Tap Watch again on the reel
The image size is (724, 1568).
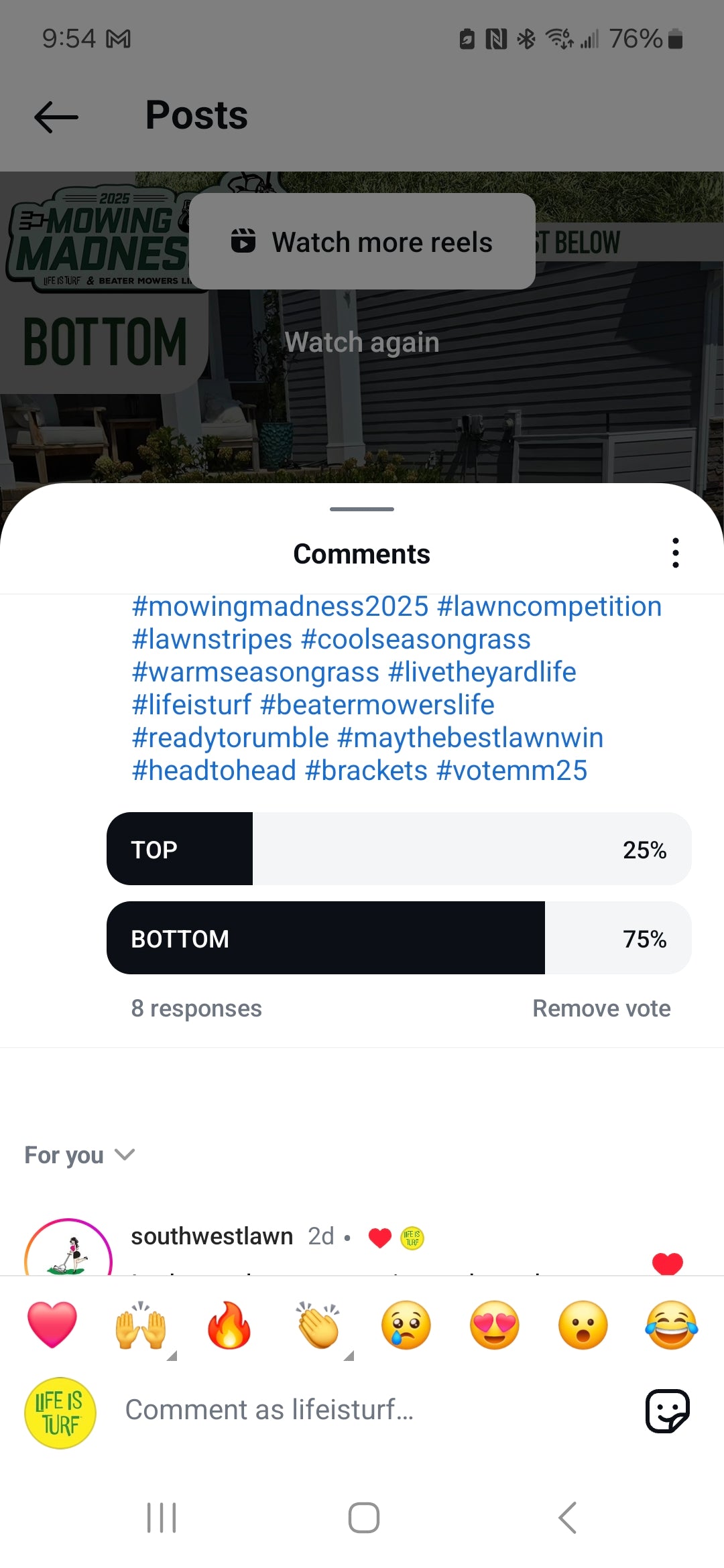pos(362,342)
